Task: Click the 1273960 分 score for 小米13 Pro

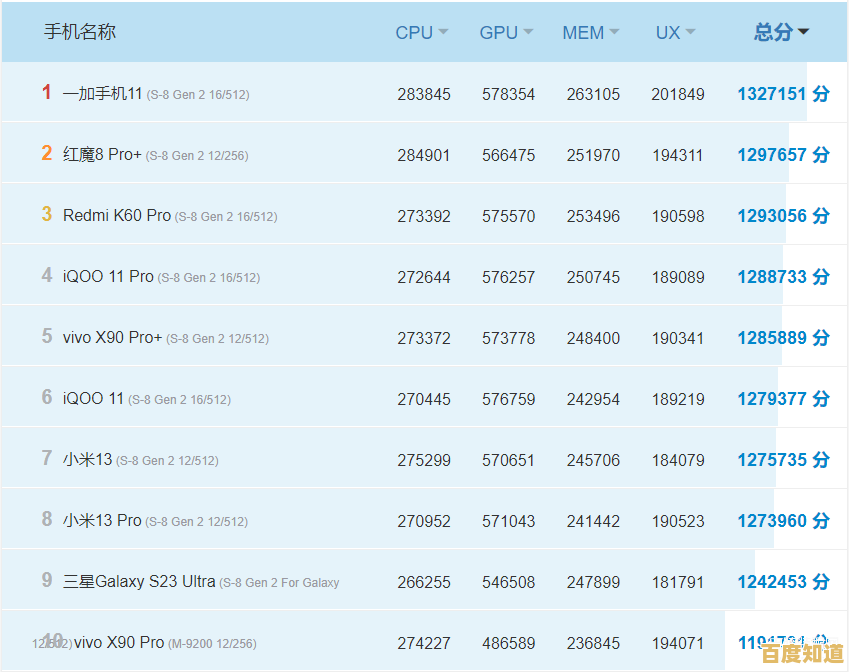Action: click(782, 521)
